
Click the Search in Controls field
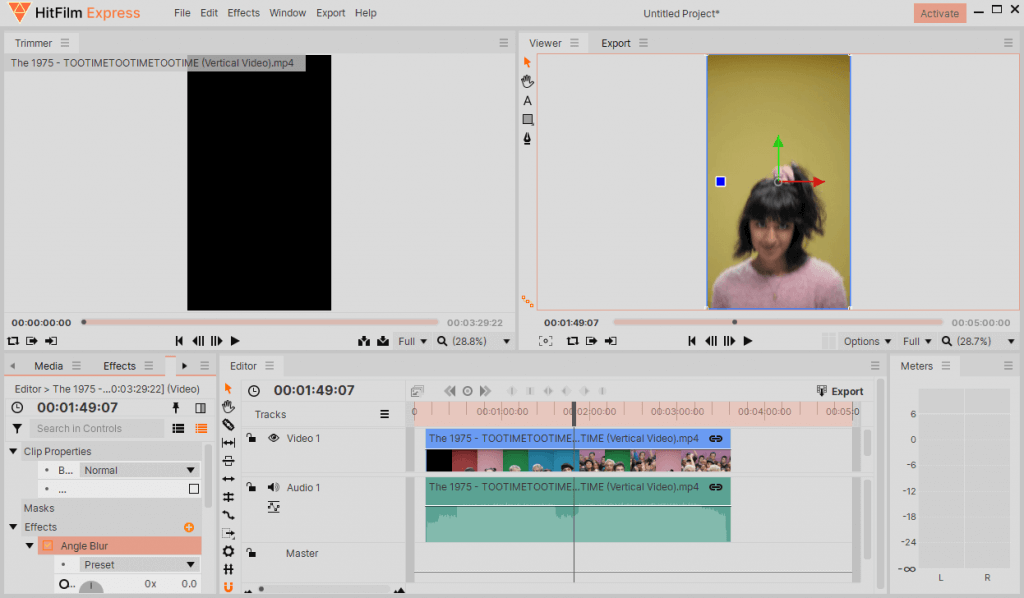(98, 428)
